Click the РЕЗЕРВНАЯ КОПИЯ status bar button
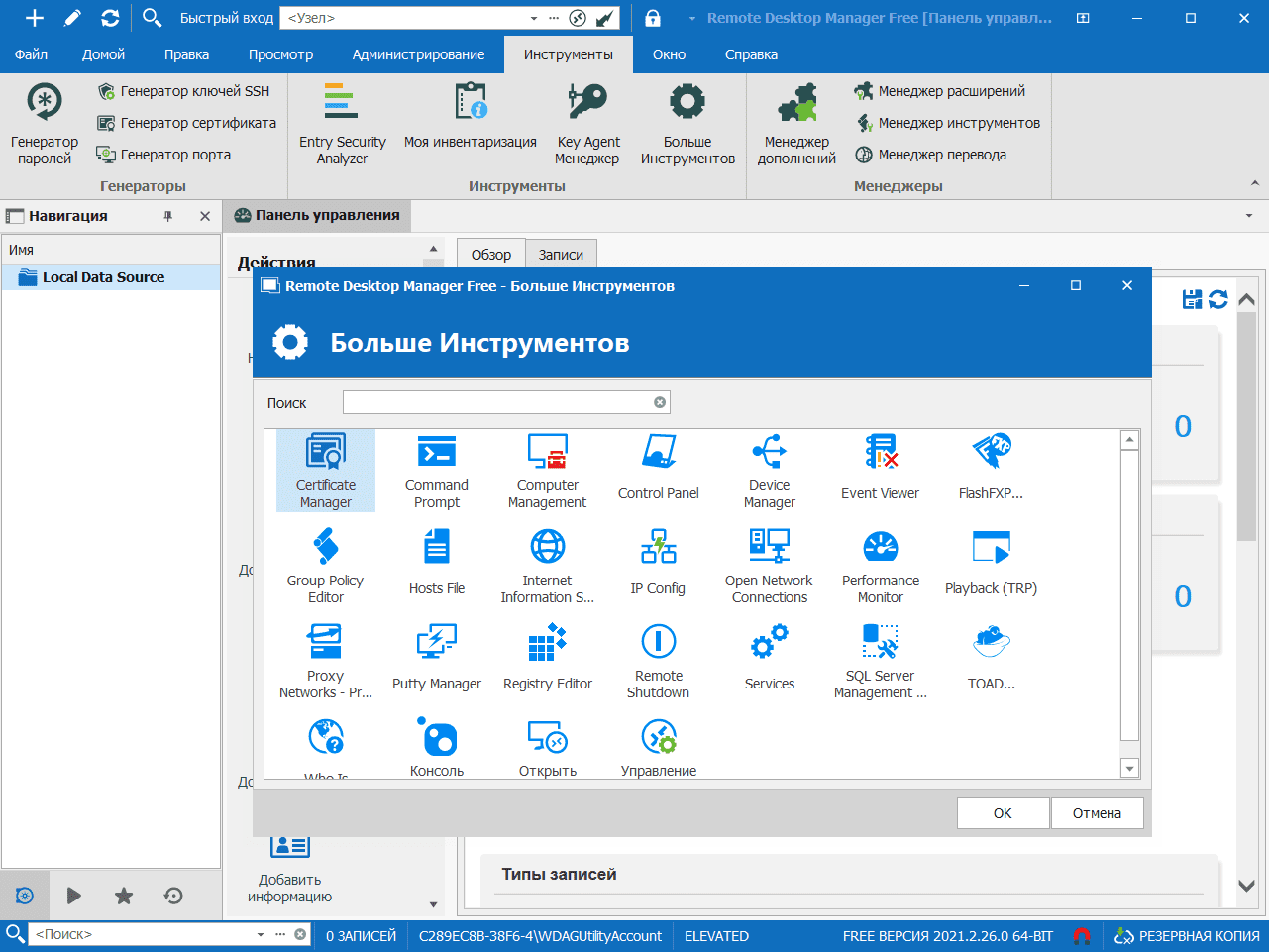The width and height of the screenshot is (1269, 952). 1188,936
